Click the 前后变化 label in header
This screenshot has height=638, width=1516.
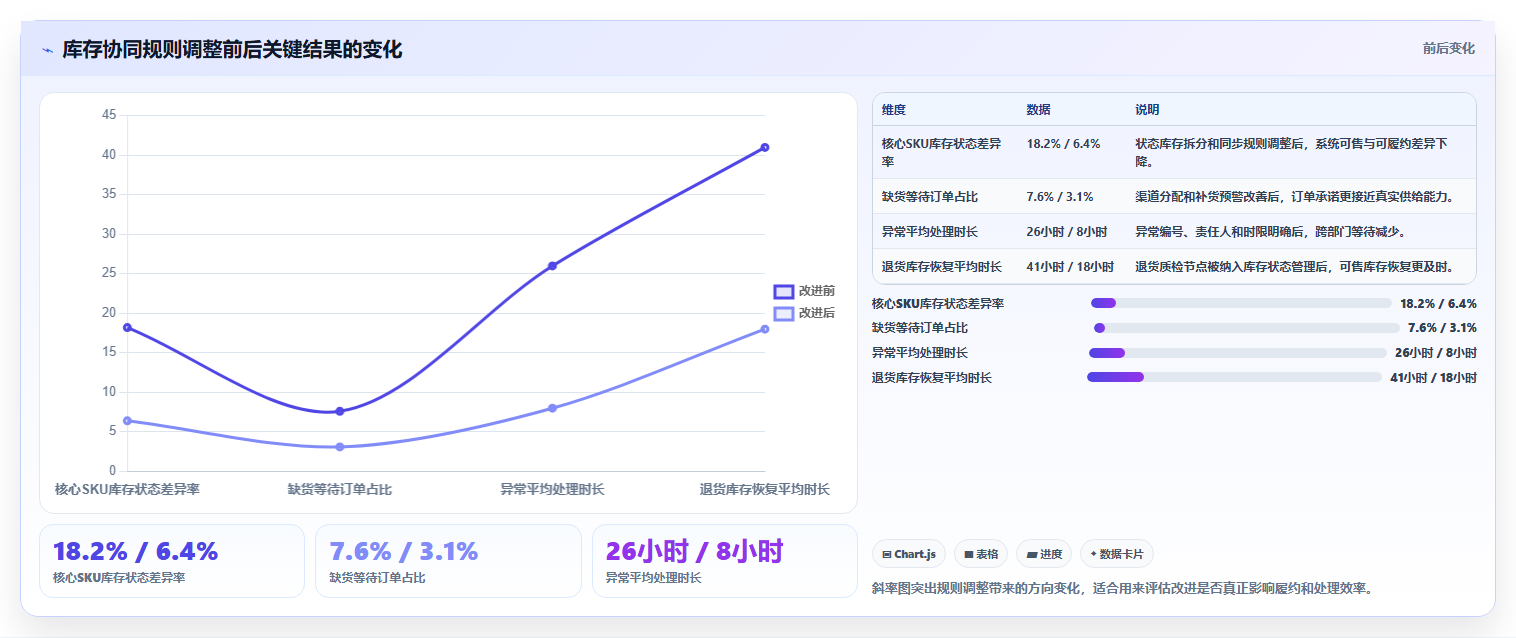click(x=1448, y=49)
